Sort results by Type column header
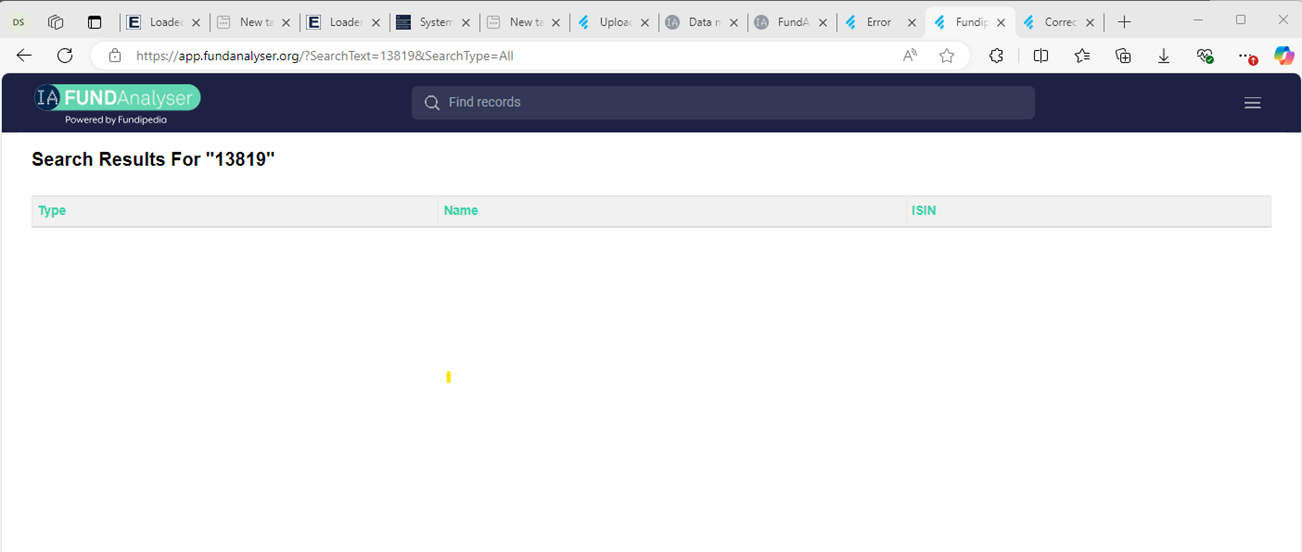This screenshot has height=552, width=1302. pyautogui.click(x=52, y=211)
